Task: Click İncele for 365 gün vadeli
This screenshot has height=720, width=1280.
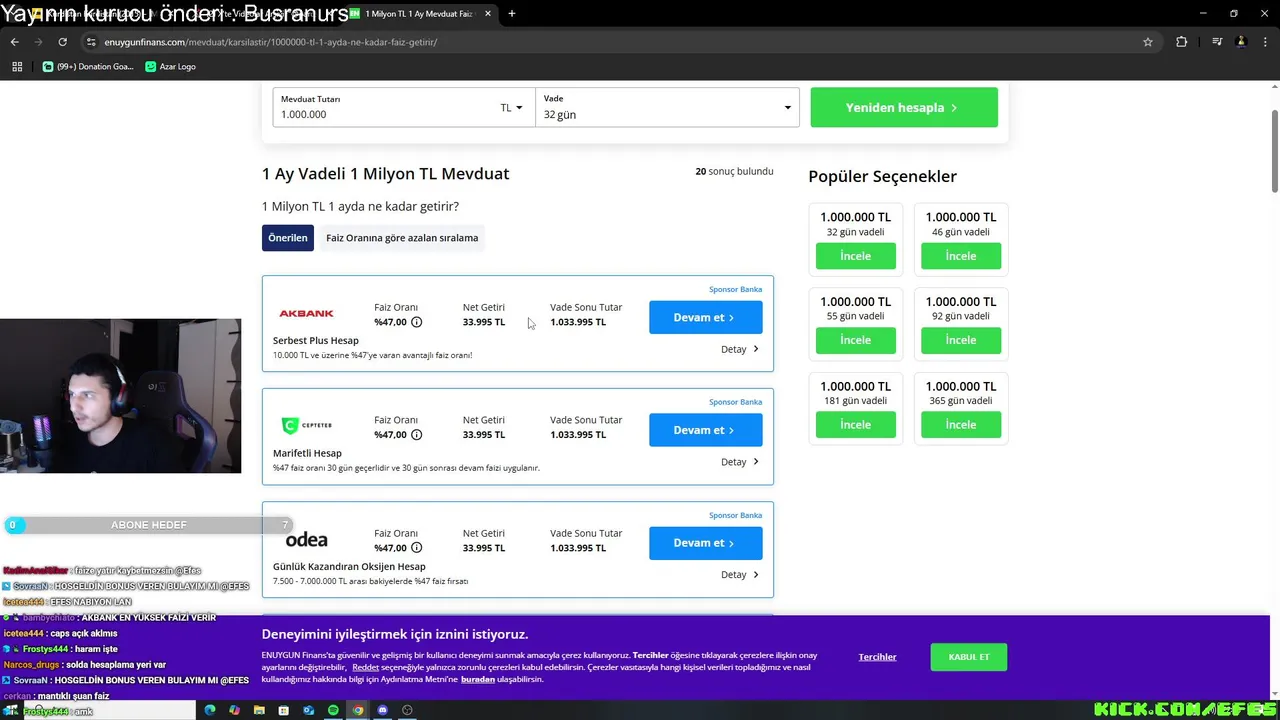Action: [x=961, y=425]
